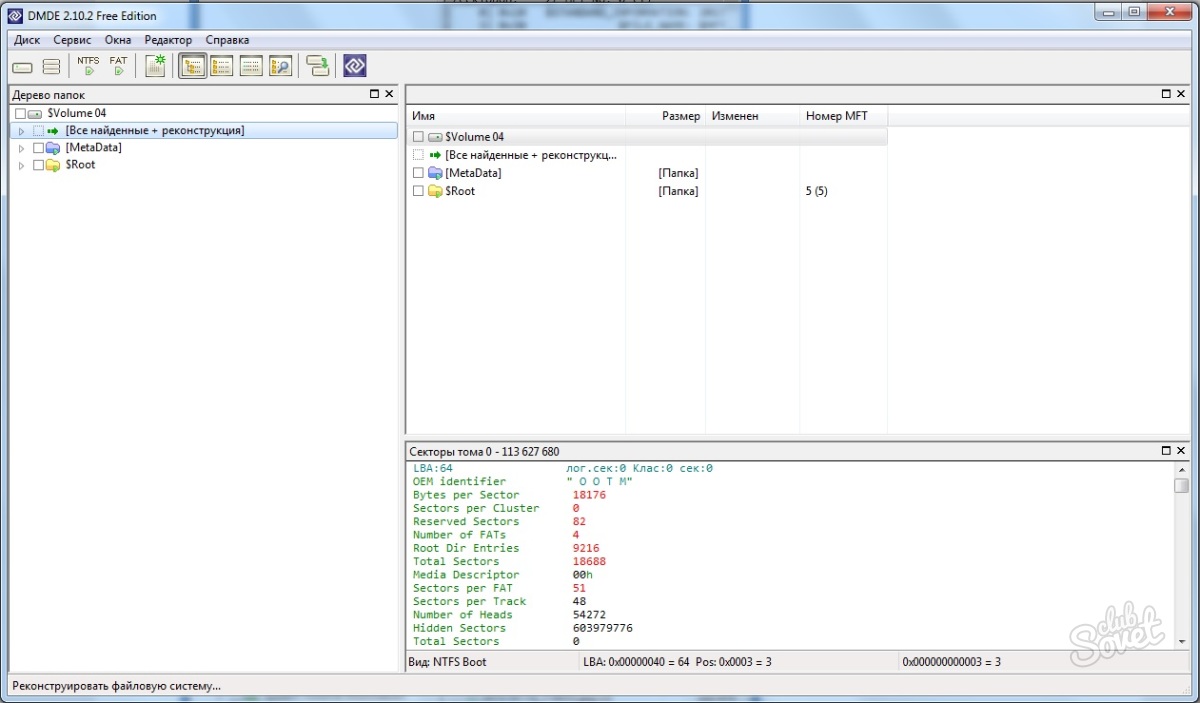Click the recover files green arrow icon

[x=318, y=67]
